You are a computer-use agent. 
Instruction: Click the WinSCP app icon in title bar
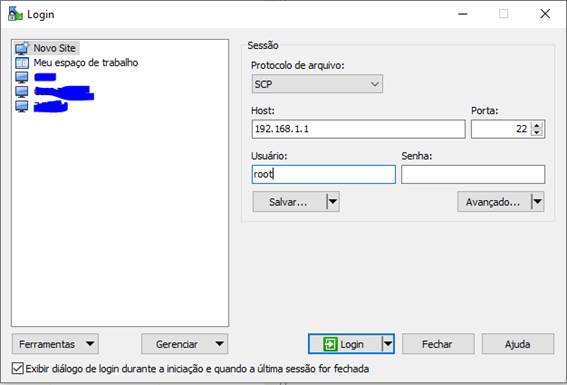click(x=15, y=14)
